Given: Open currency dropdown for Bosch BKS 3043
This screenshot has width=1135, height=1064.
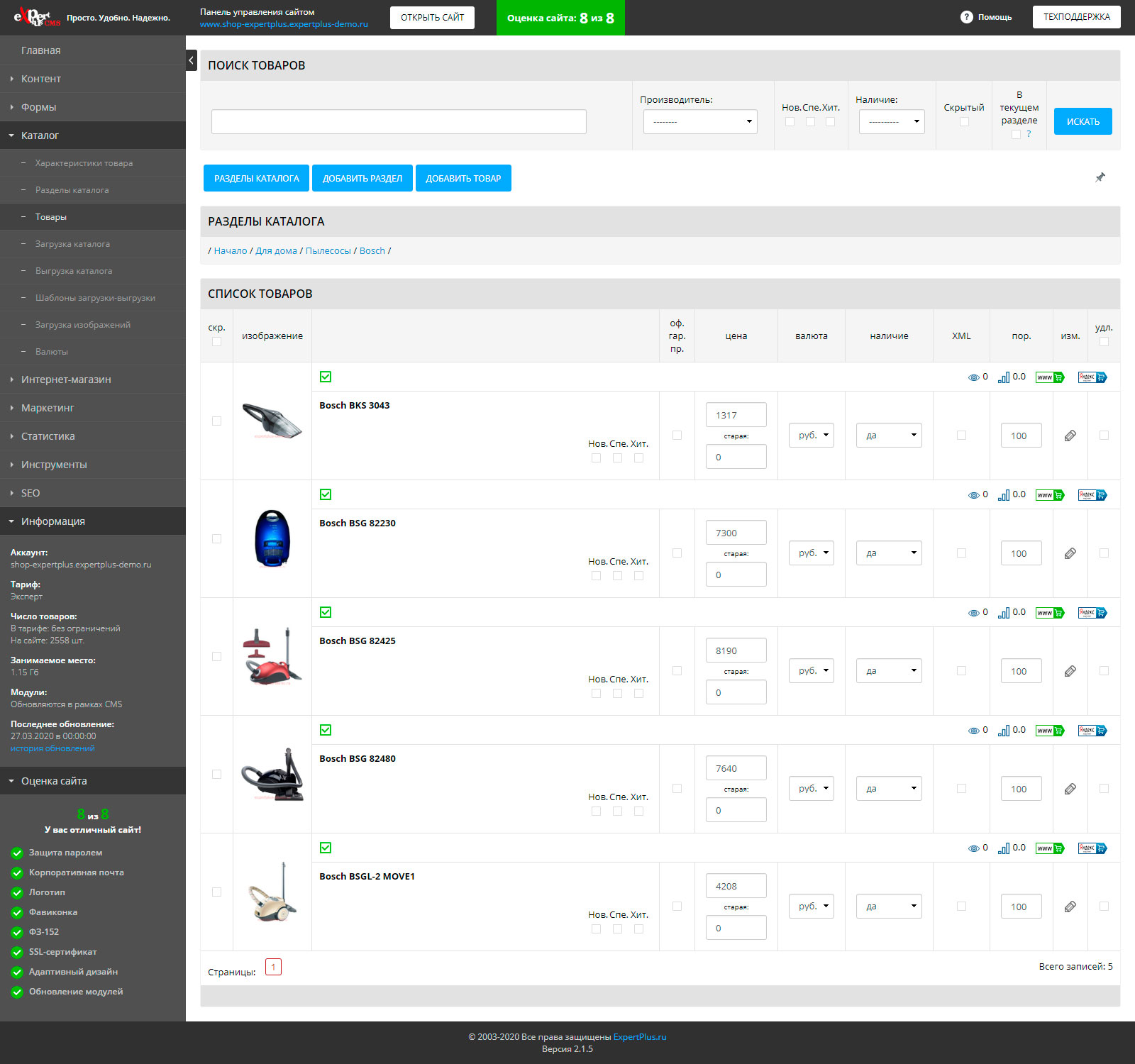Looking at the screenshot, I should [x=812, y=436].
